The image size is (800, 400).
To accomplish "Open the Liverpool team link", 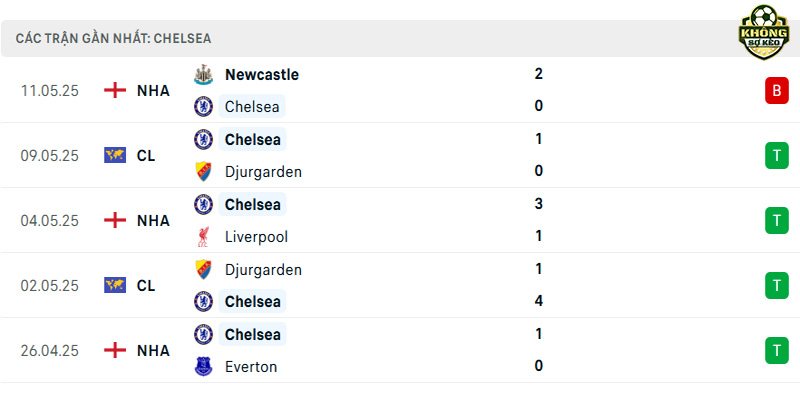I will coord(256,237).
